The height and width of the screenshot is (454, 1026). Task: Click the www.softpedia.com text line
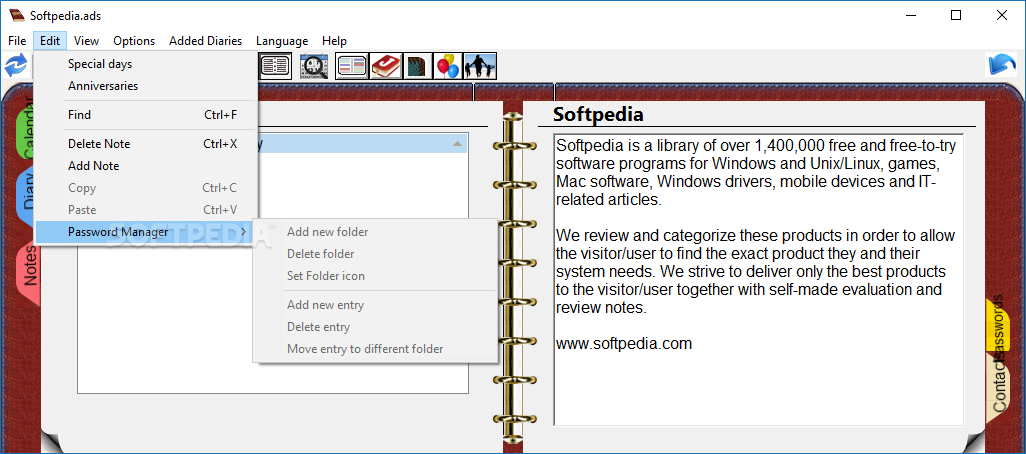point(624,343)
